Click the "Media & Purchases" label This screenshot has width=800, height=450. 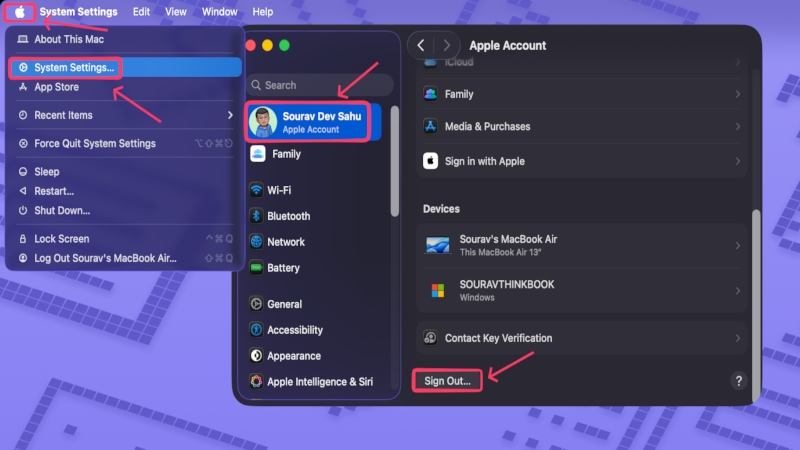pos(487,126)
